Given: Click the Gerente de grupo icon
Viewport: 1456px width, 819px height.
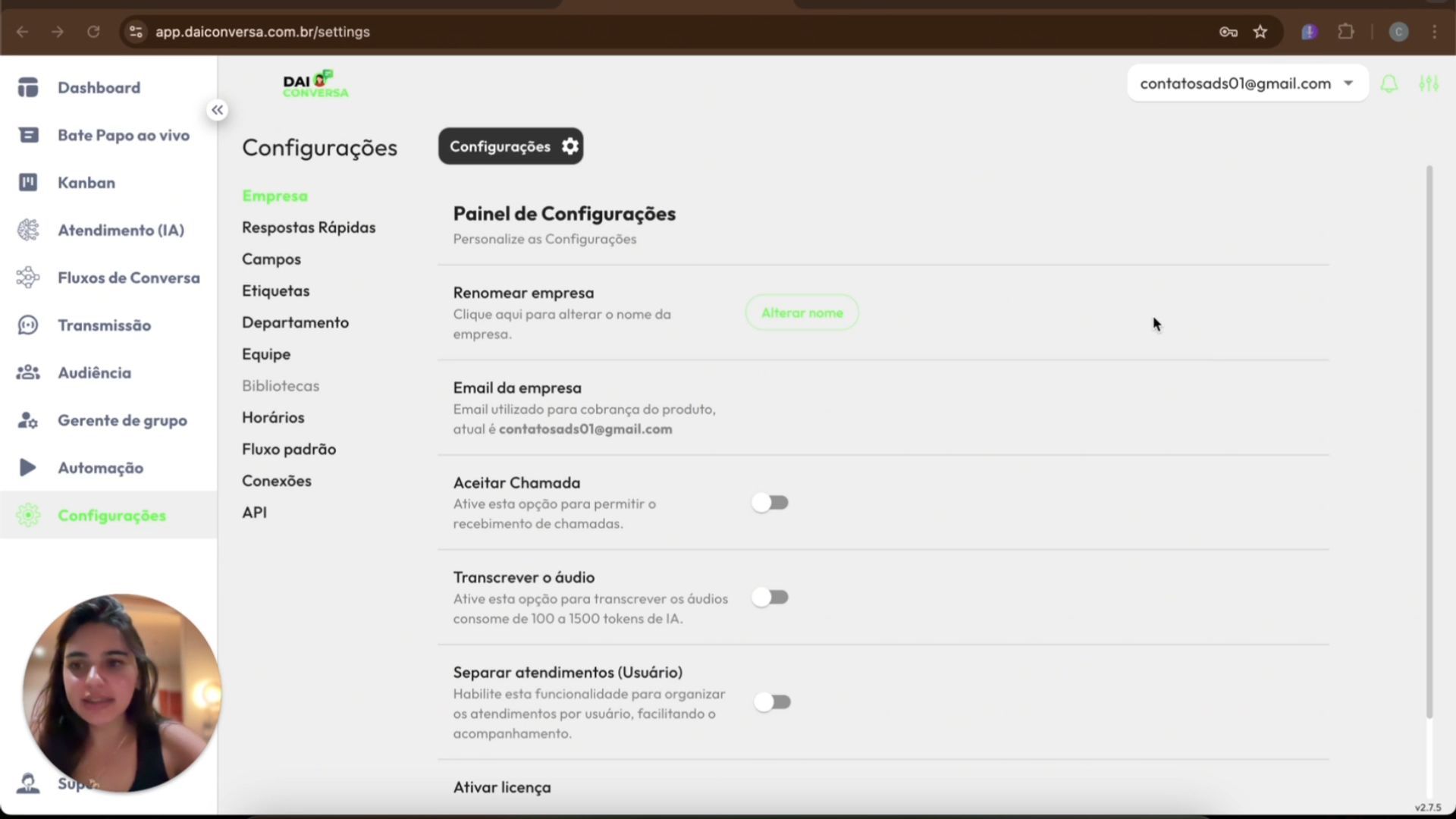Looking at the screenshot, I should coord(28,420).
